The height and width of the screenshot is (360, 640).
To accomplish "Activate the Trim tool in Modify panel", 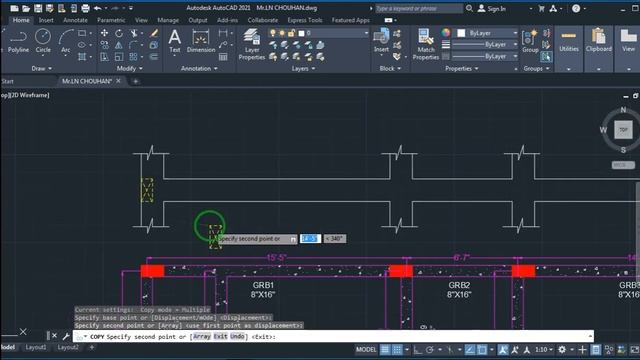I will [x=133, y=33].
